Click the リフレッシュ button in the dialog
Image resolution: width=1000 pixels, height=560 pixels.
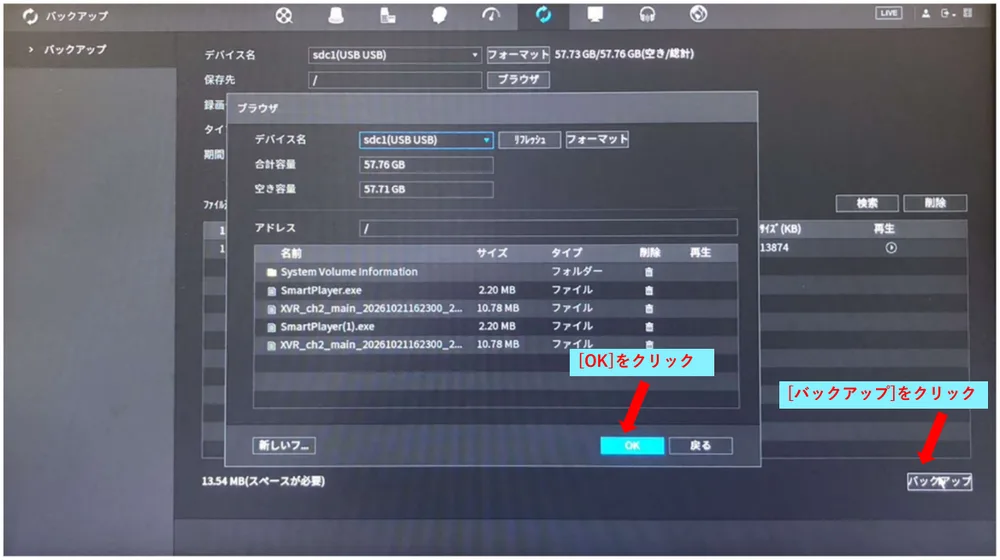pos(529,140)
